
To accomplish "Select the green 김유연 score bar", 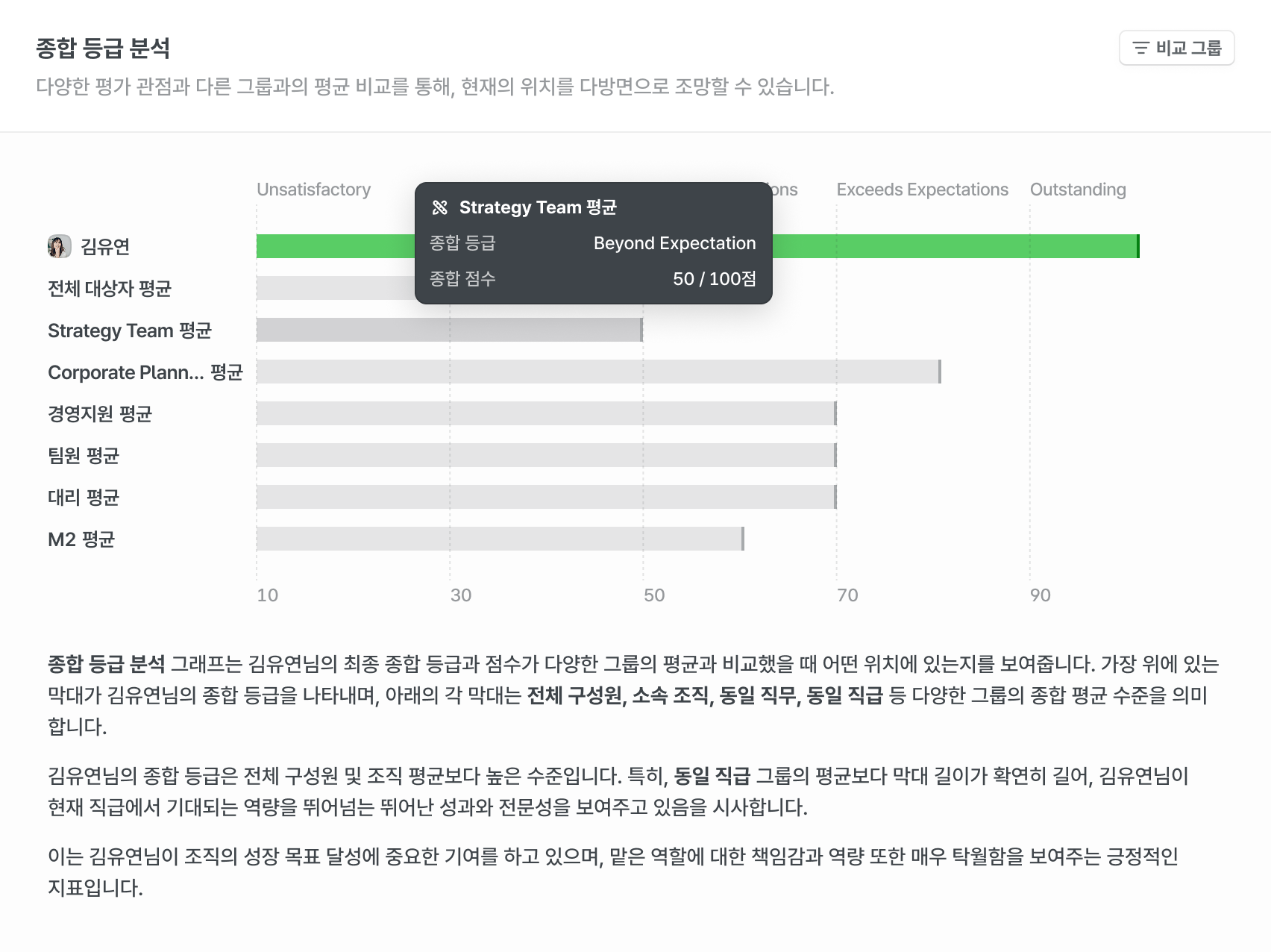I will tap(955, 246).
